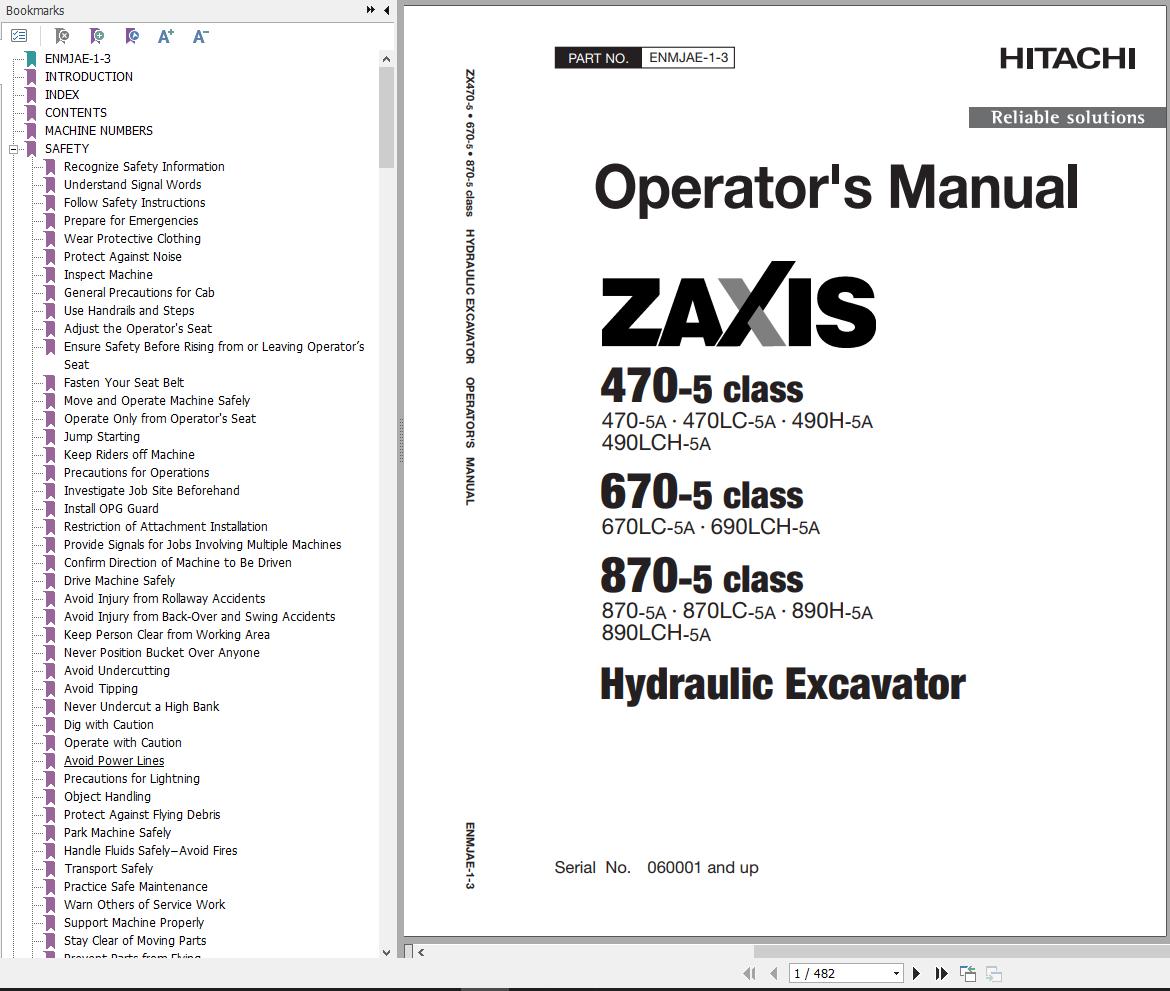This screenshot has width=1170, height=991.
Task: Open Drive Machine Safely bookmark
Action: pyautogui.click(x=119, y=581)
